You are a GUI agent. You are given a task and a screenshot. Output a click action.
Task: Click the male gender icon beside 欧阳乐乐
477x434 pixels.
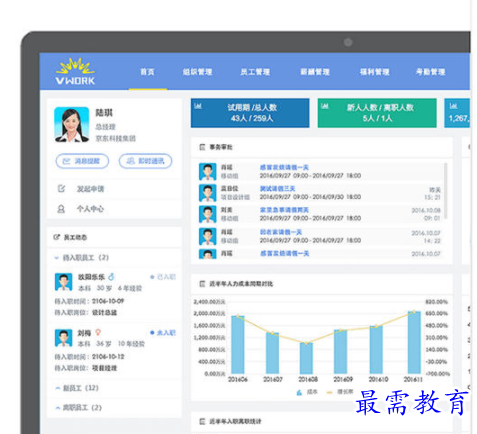tap(111, 277)
